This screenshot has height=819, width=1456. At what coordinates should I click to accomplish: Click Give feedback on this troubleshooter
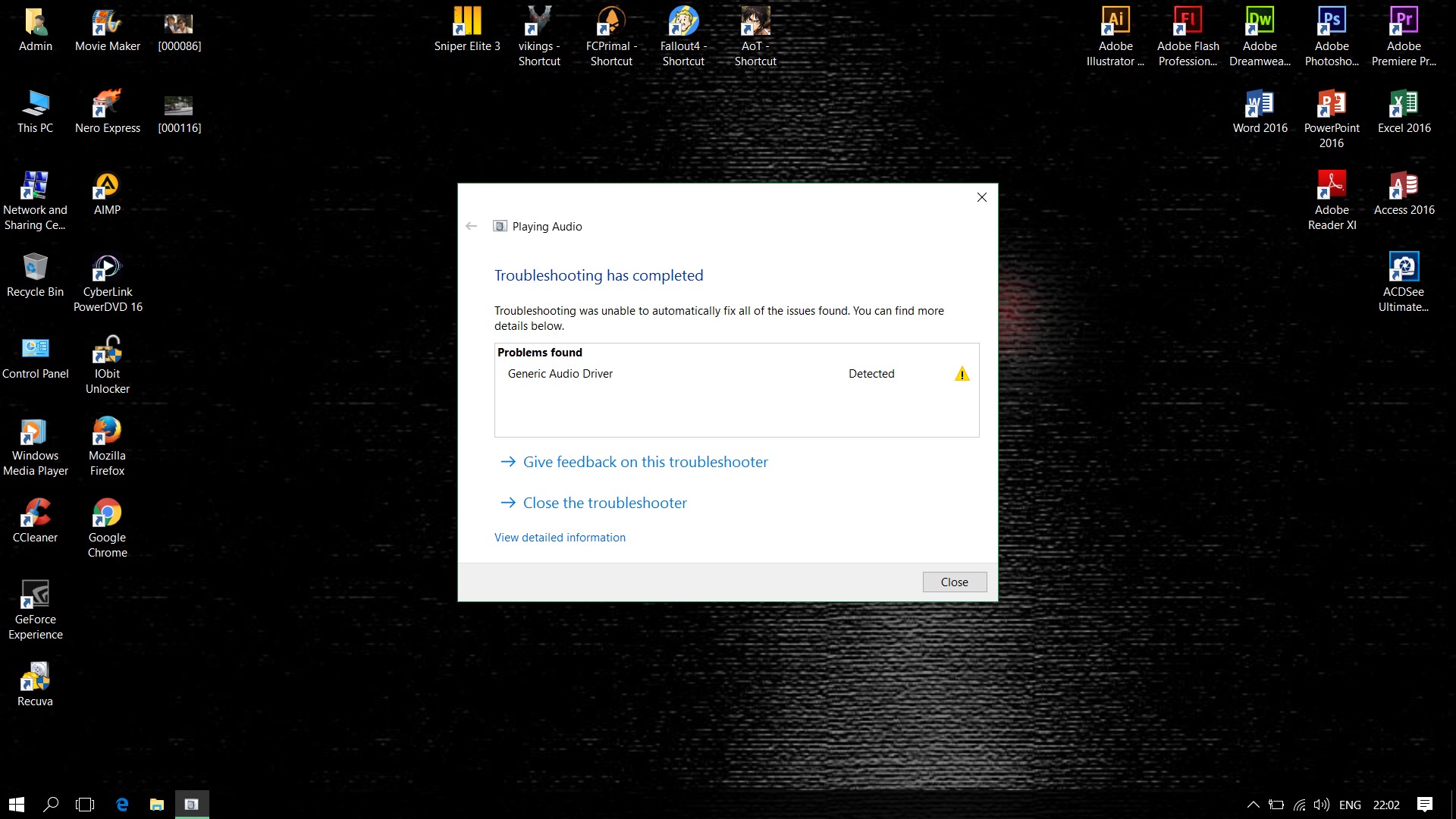pyautogui.click(x=645, y=462)
